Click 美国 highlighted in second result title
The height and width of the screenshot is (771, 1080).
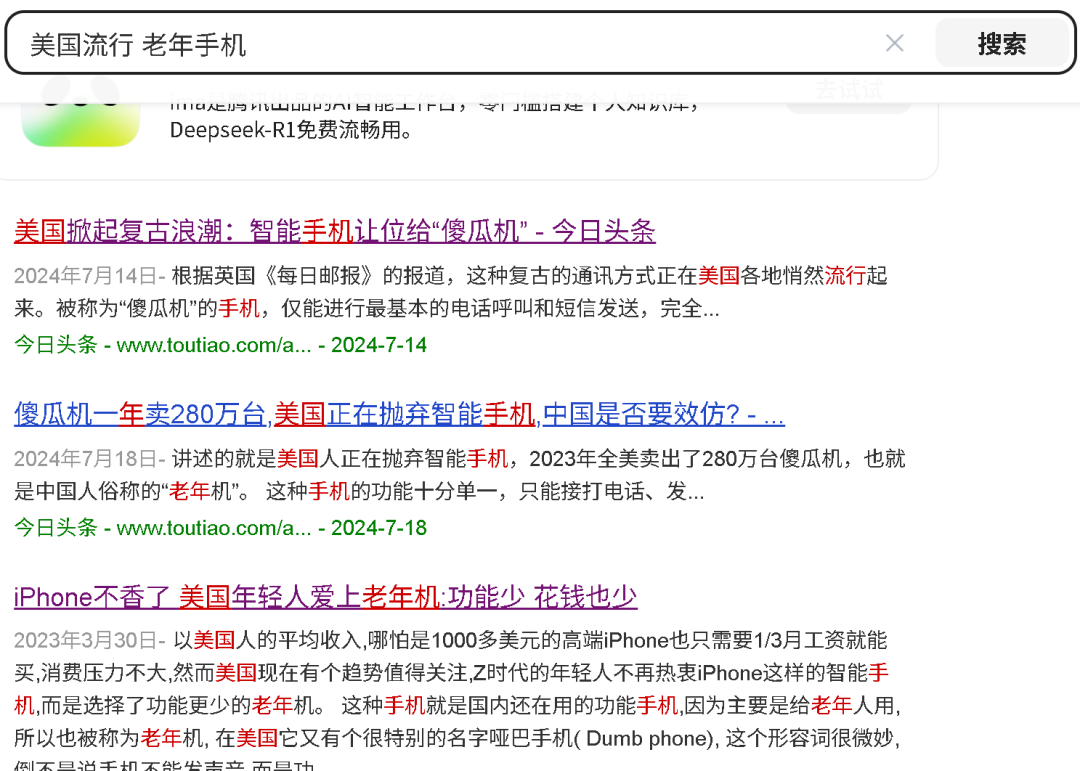click(300, 413)
